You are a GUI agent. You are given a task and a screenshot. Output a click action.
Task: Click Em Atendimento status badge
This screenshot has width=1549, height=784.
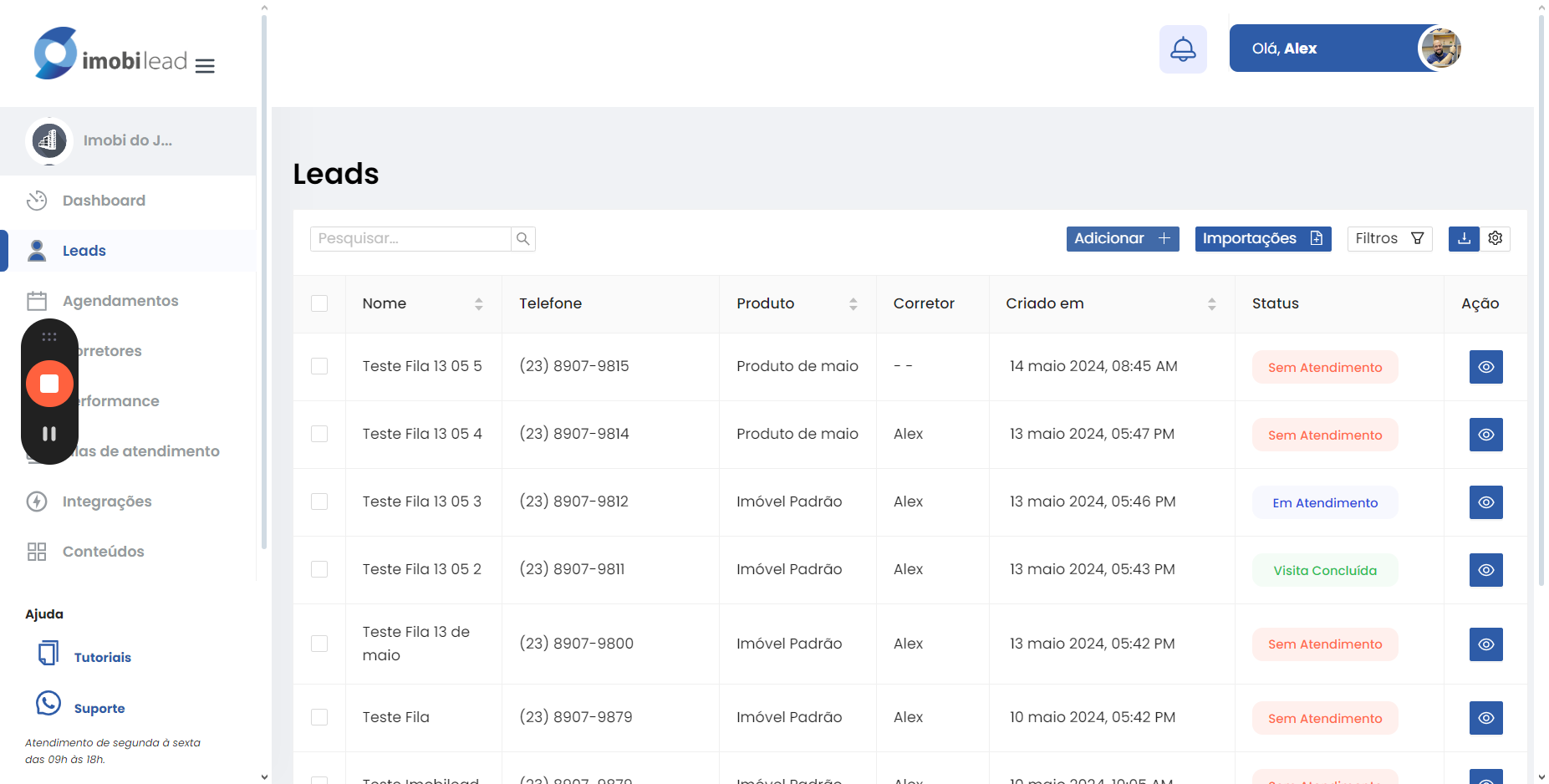click(1325, 503)
